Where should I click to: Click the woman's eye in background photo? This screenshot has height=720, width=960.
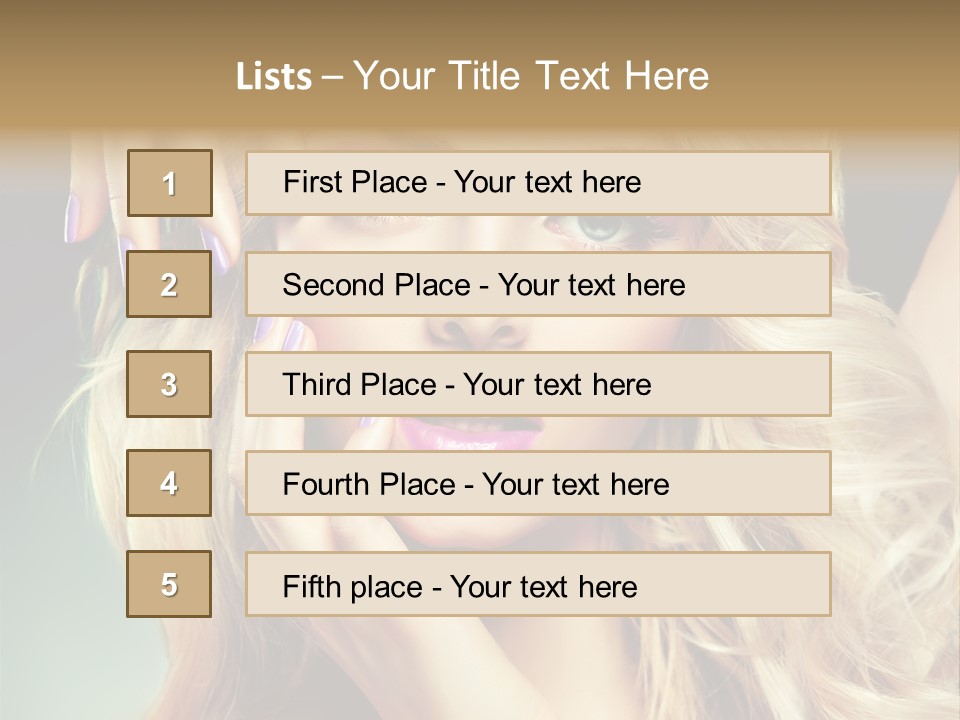click(597, 229)
